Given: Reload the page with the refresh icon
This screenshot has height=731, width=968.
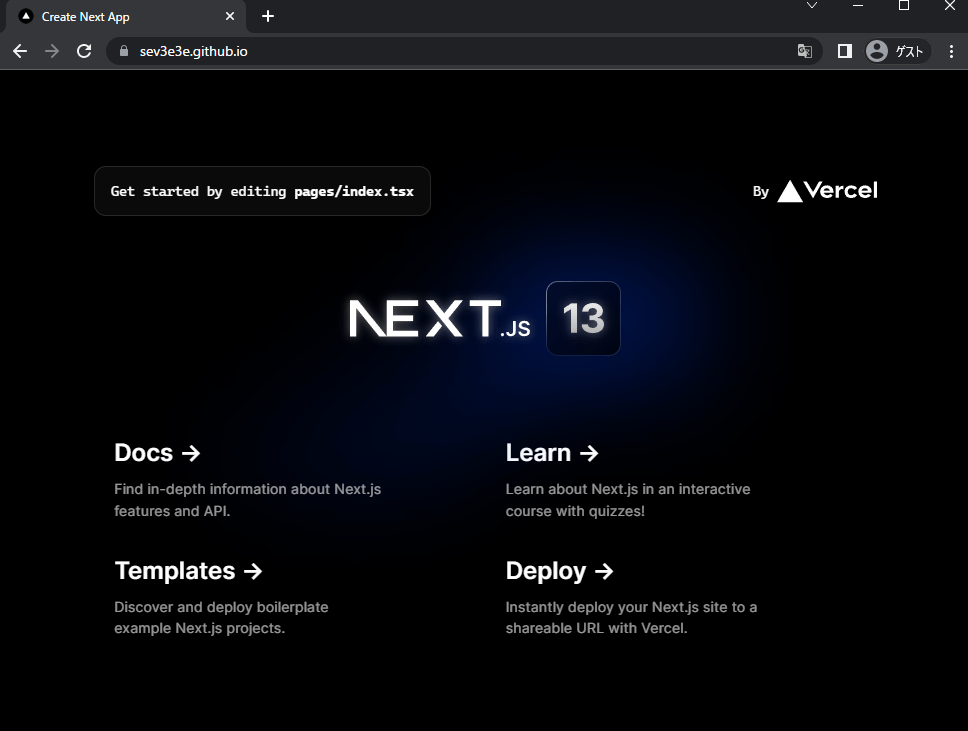Looking at the screenshot, I should [x=84, y=51].
